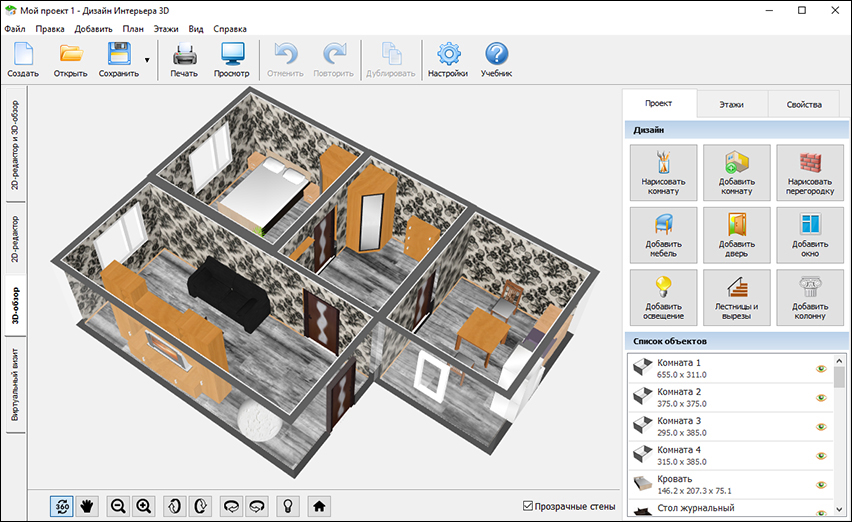Switch to the Свойства tab
Viewport: 852px width, 522px height.
(x=804, y=104)
